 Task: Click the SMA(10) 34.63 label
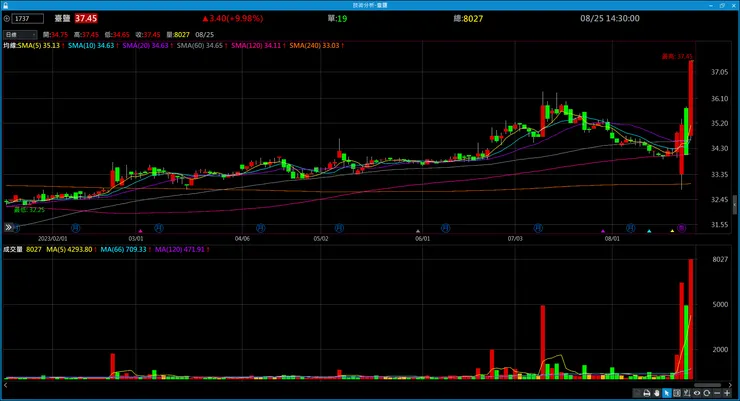(x=92, y=46)
